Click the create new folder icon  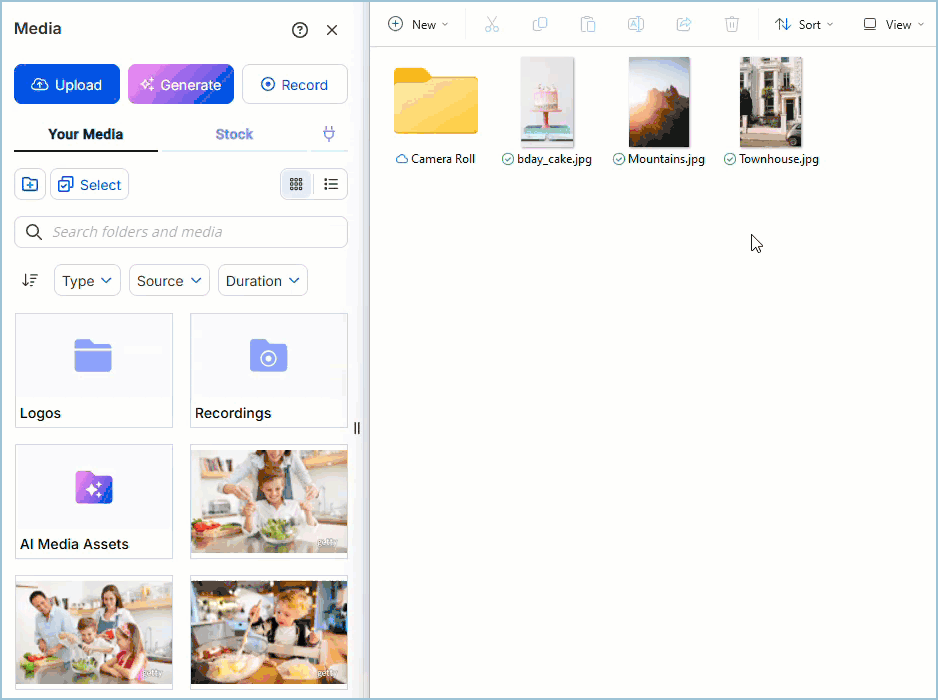click(x=30, y=184)
